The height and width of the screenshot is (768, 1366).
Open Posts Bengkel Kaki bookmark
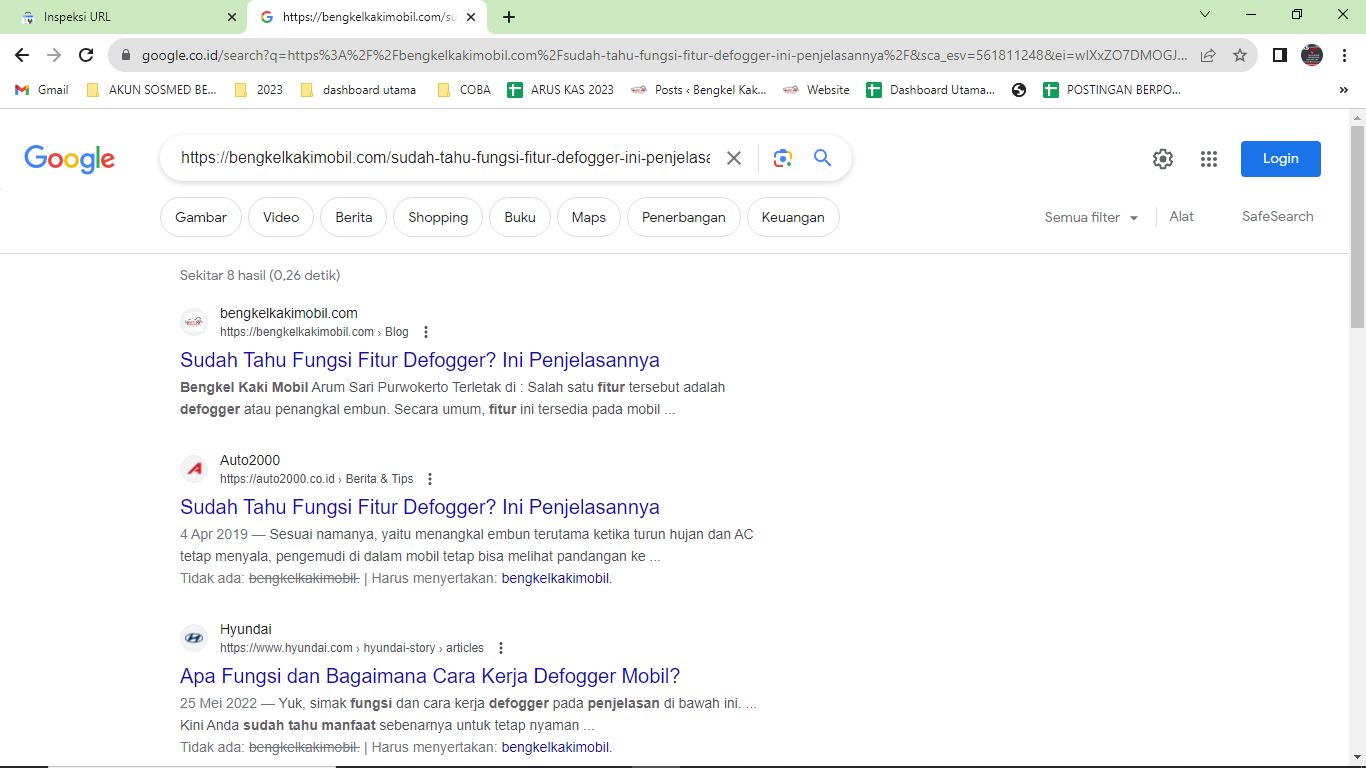coord(699,90)
